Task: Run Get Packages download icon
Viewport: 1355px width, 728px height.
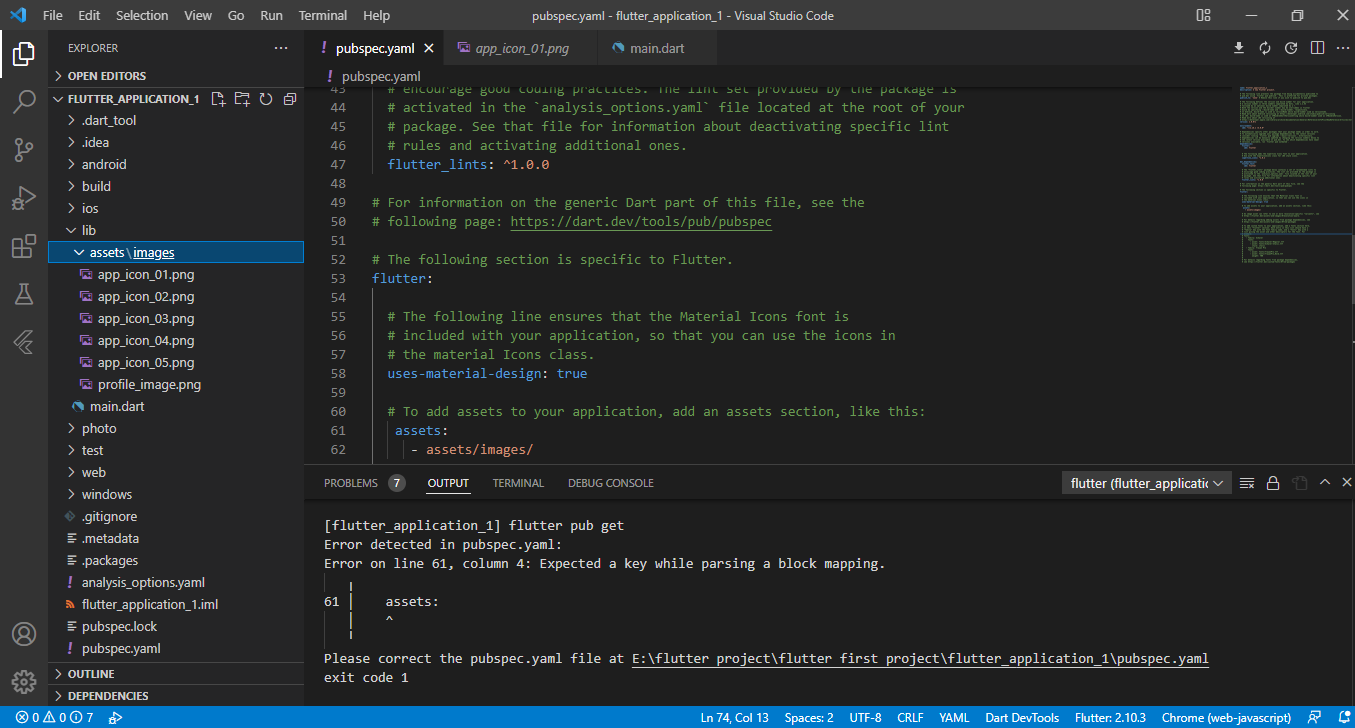Action: coord(1239,48)
